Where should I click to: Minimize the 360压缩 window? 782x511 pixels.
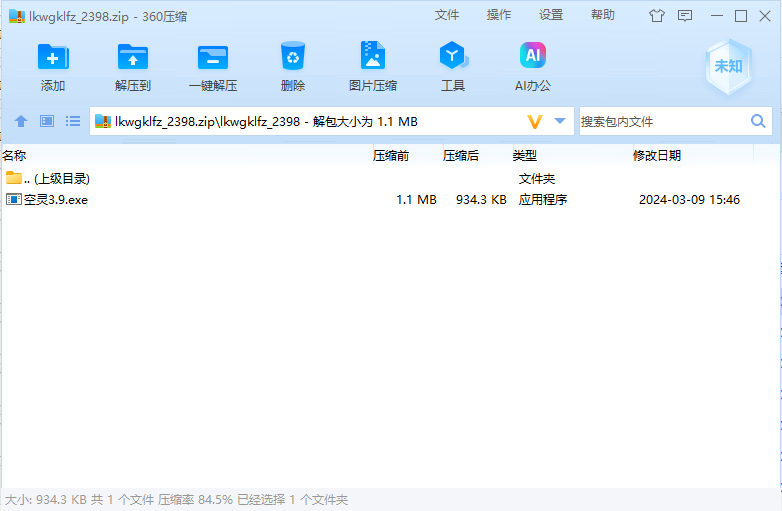point(717,16)
